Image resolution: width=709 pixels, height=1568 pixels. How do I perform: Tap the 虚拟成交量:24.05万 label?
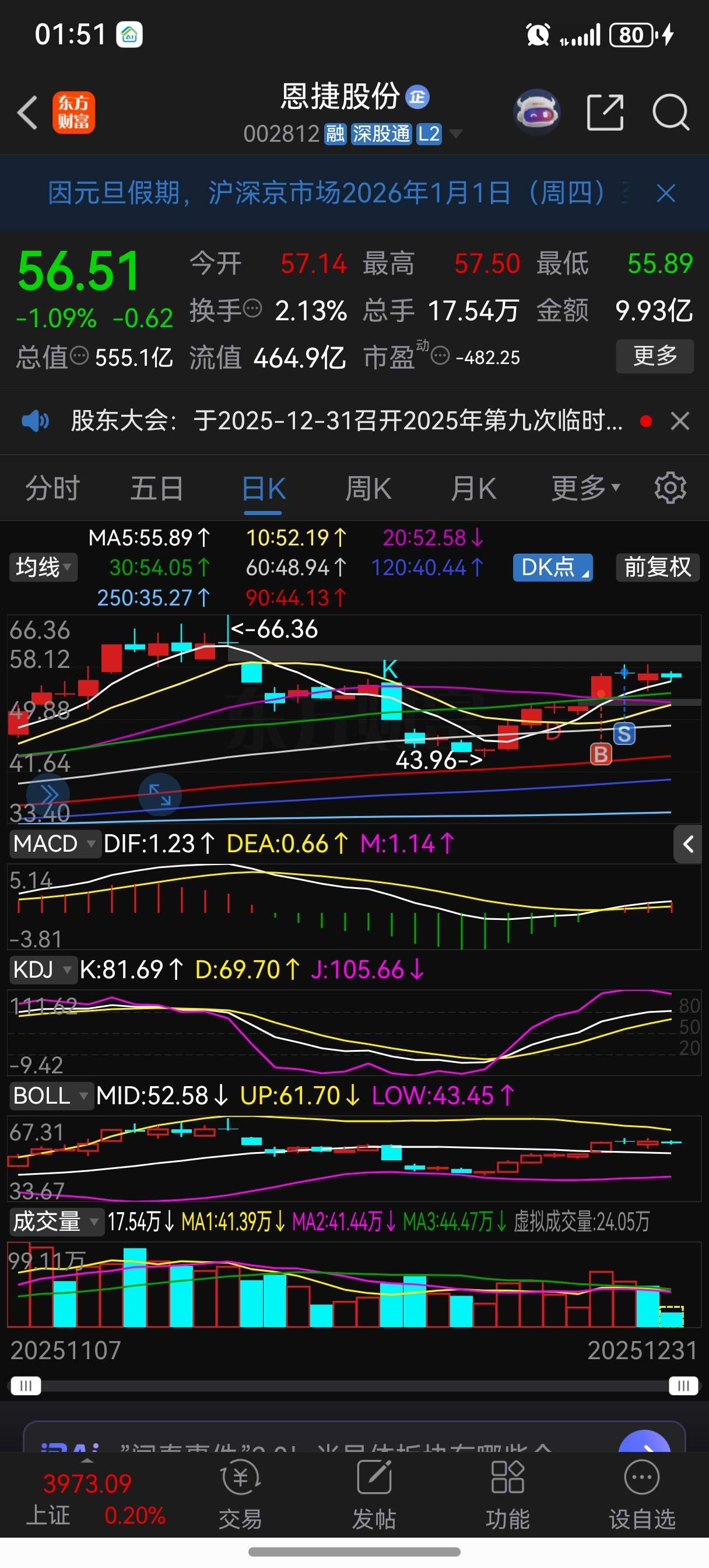(x=582, y=1221)
